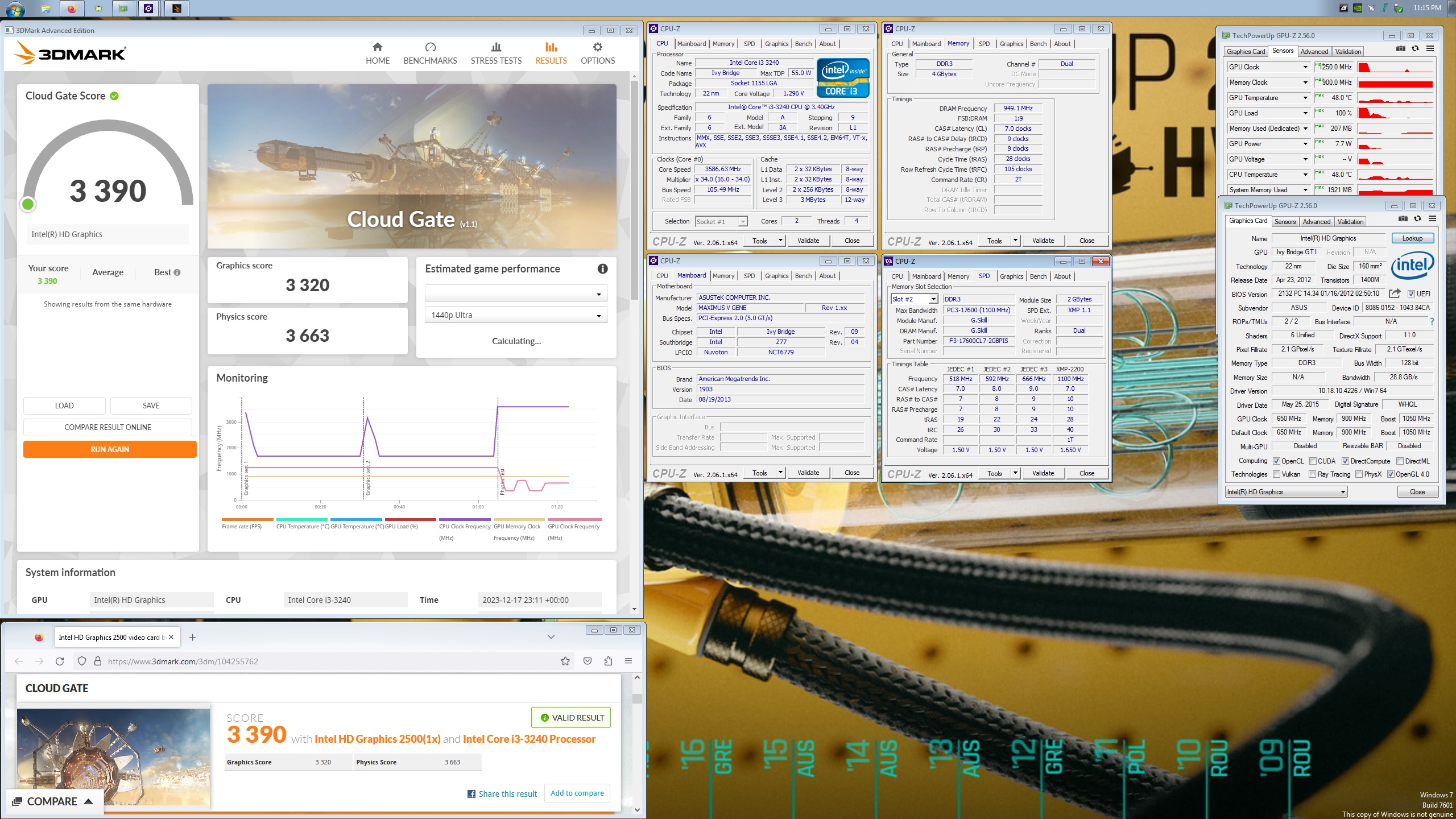This screenshot has width=1456, height=819.
Task: Click Add to compare button
Action: tap(577, 793)
